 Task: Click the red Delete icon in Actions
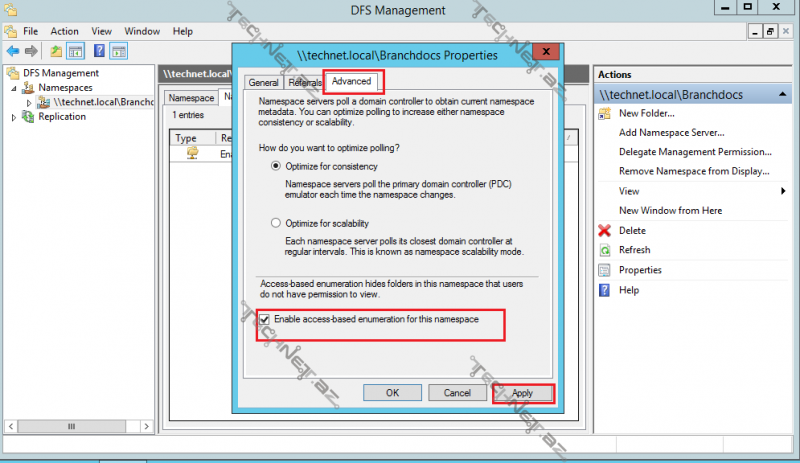[604, 230]
